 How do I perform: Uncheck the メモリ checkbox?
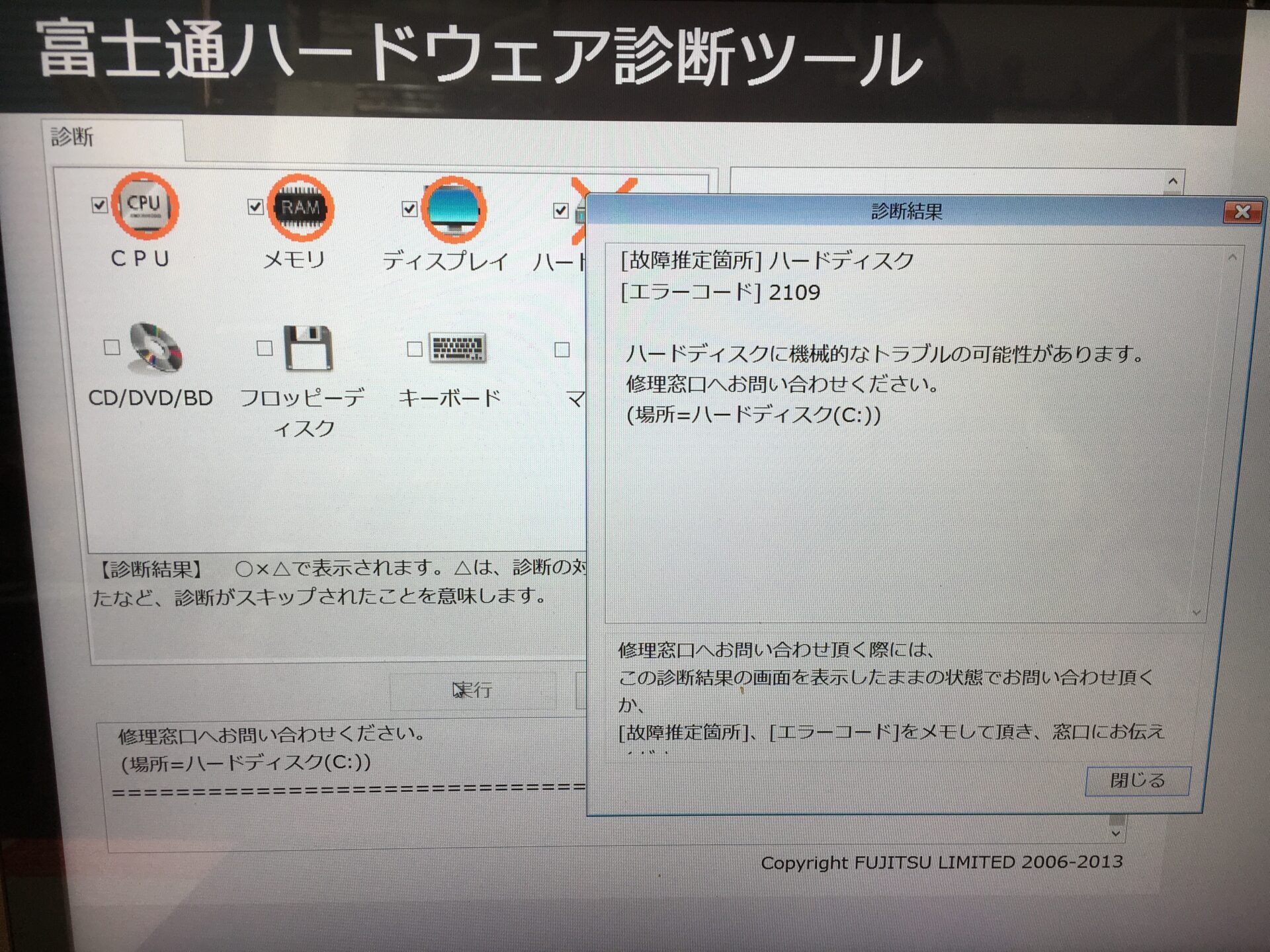tap(255, 207)
